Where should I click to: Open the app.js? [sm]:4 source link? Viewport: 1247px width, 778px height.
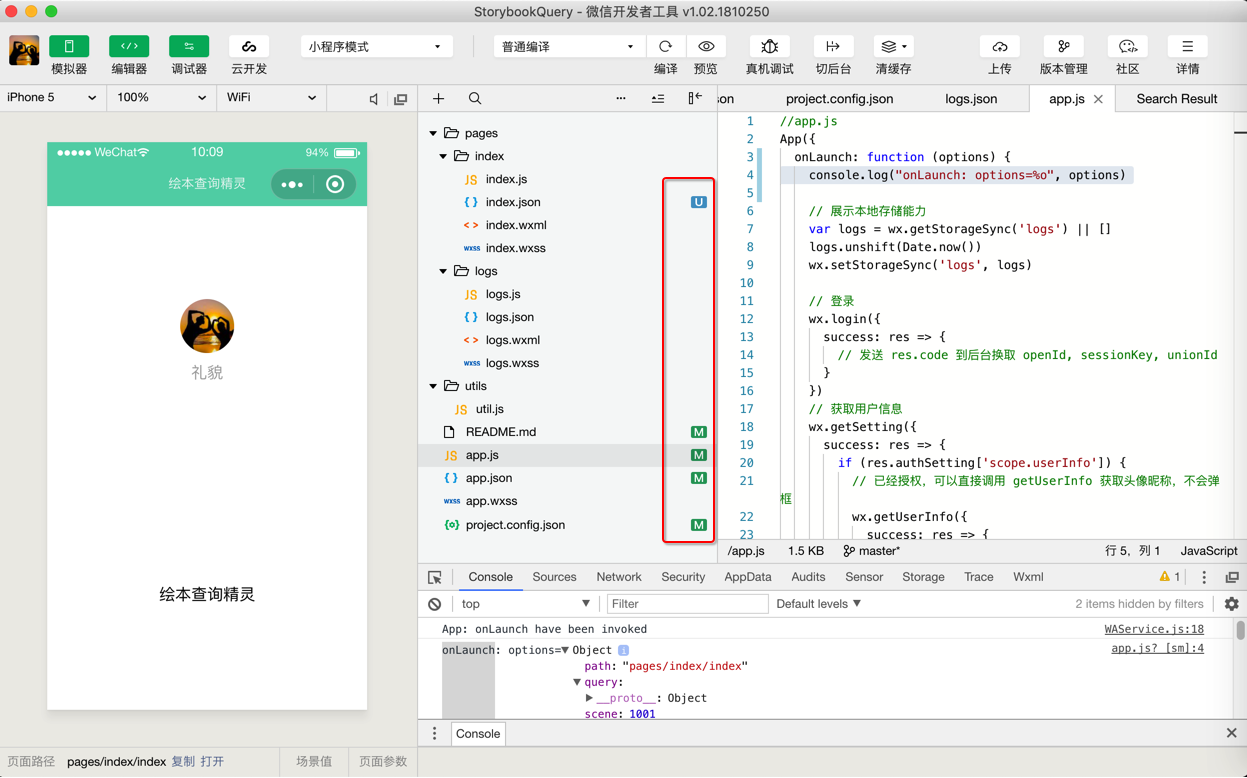click(x=1157, y=649)
